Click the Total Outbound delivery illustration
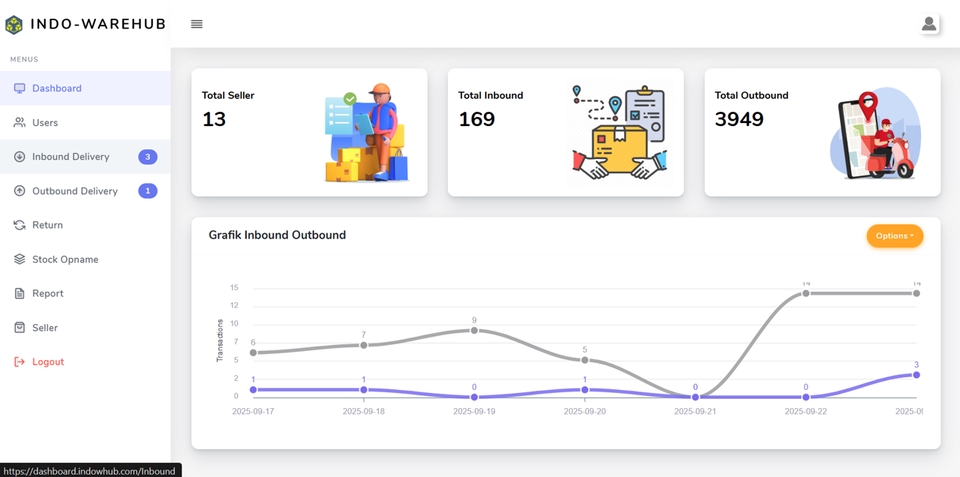The width and height of the screenshot is (960, 477). point(873,134)
